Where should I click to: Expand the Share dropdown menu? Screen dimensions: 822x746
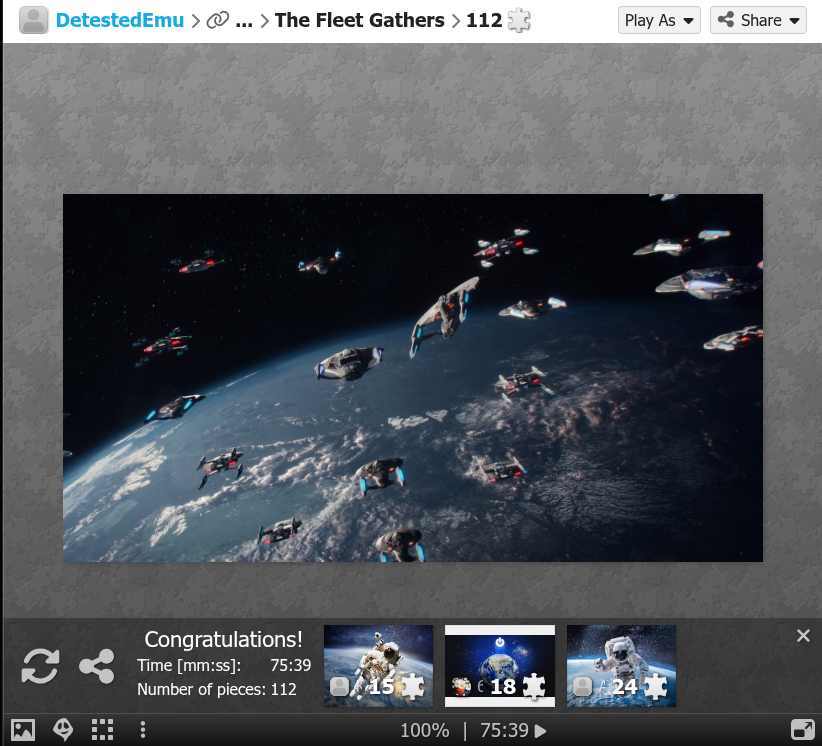[x=758, y=20]
